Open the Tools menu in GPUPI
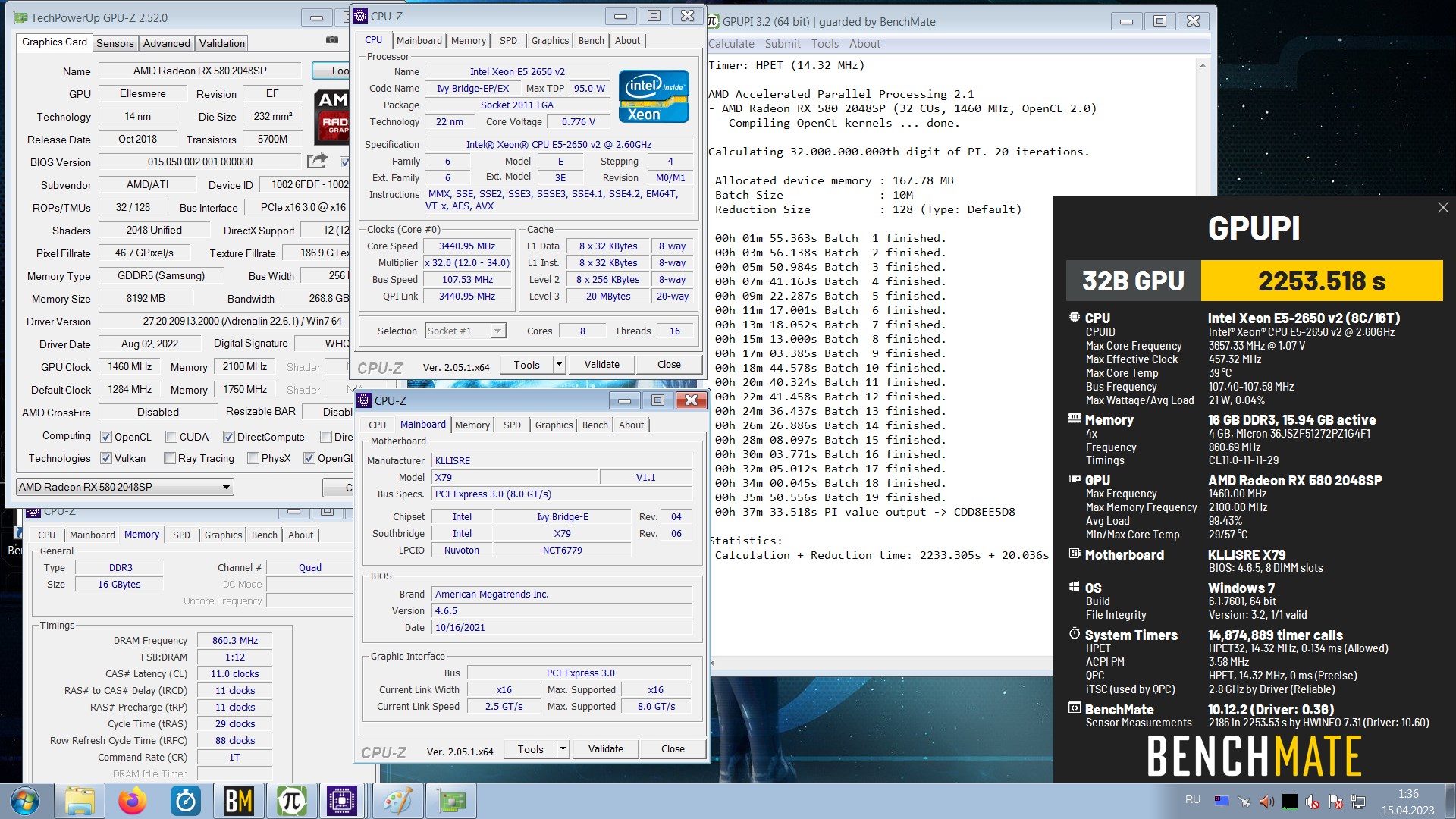The image size is (1456, 819). 825,44
